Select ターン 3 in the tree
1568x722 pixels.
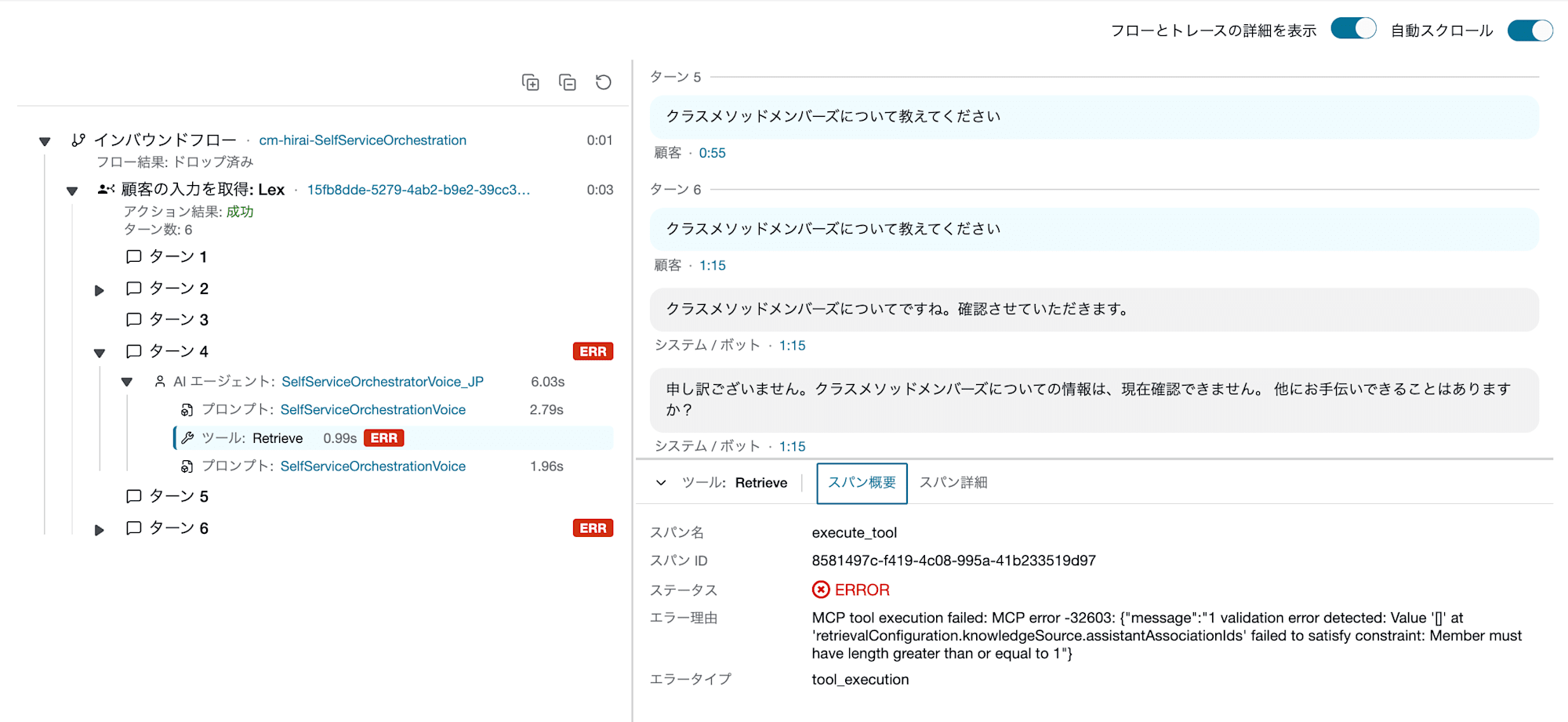tap(179, 320)
